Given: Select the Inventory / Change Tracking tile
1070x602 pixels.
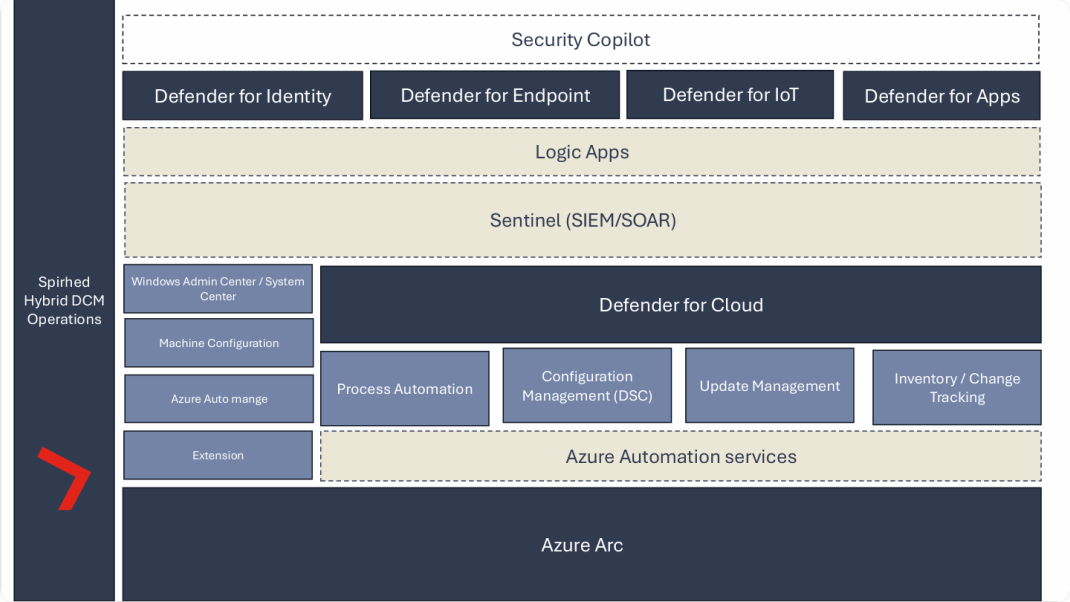Looking at the screenshot, I should coord(957,387).
